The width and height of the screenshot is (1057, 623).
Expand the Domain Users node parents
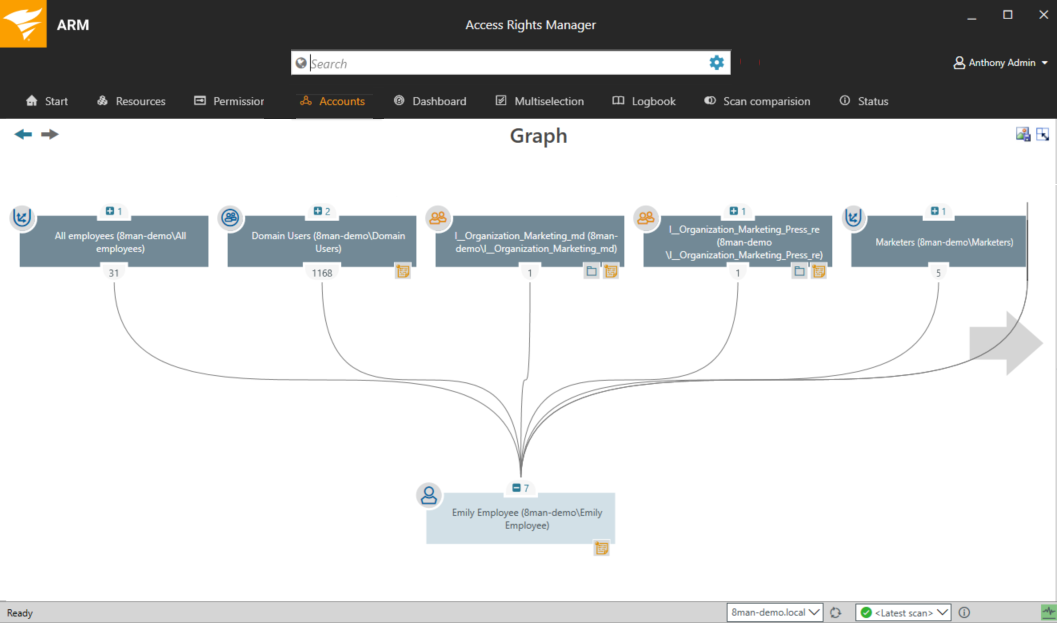coord(318,211)
